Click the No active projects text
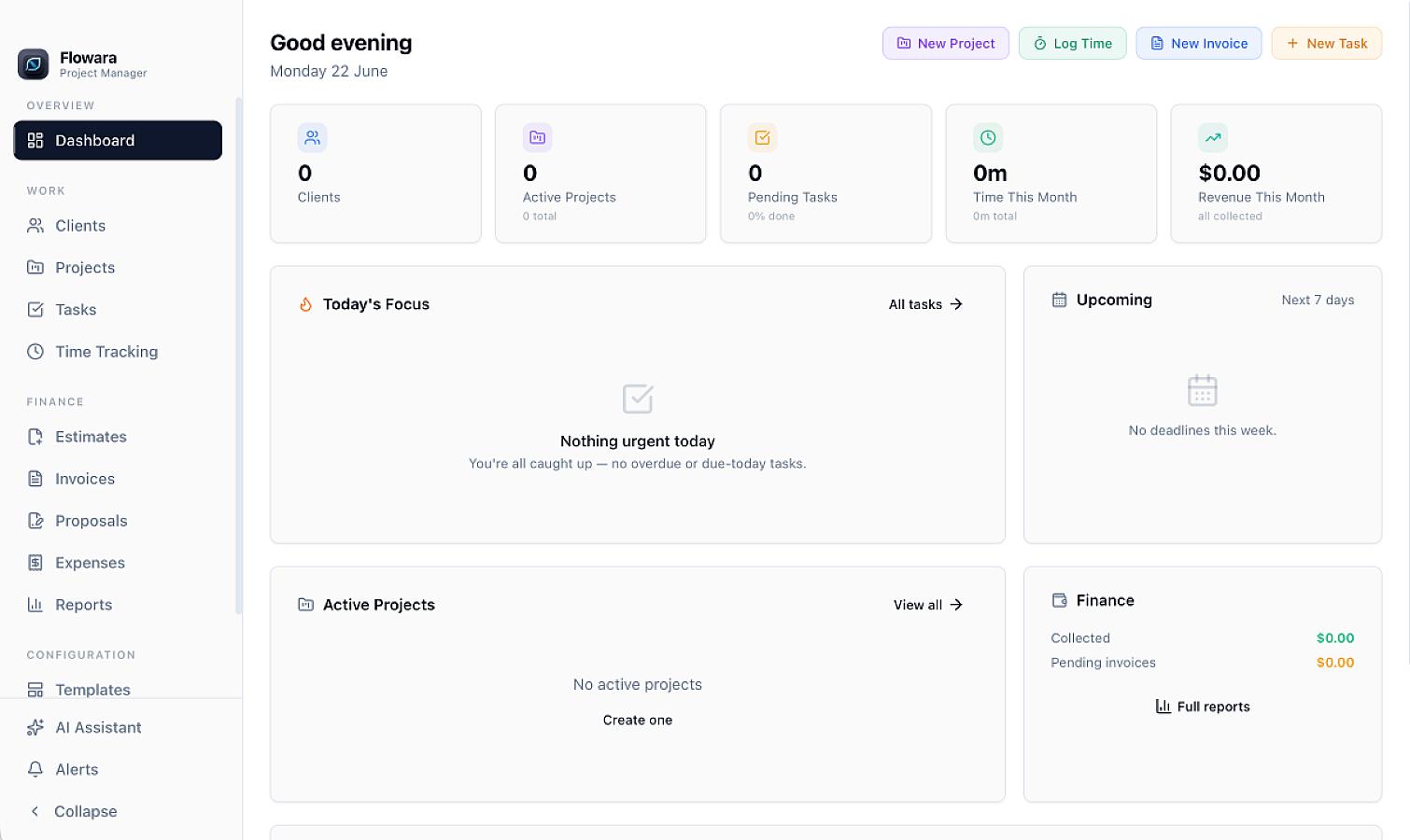1410x840 pixels. click(638, 685)
